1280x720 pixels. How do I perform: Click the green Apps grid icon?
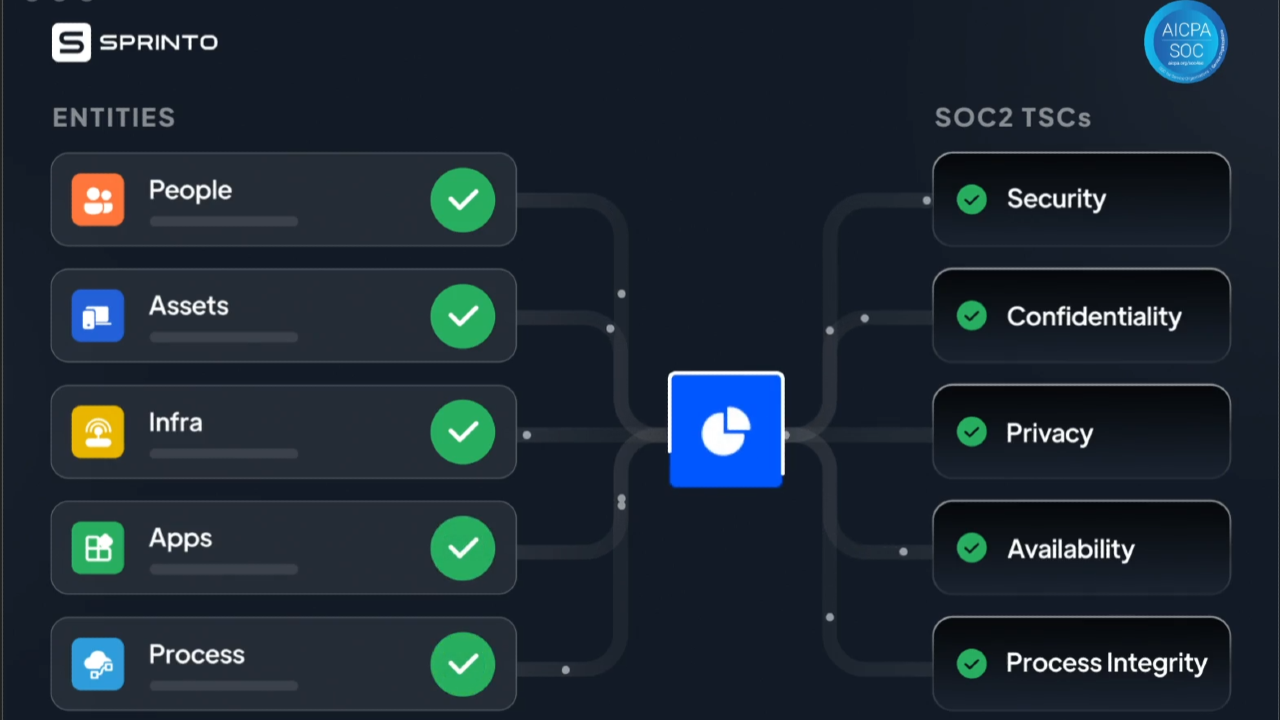pos(98,547)
